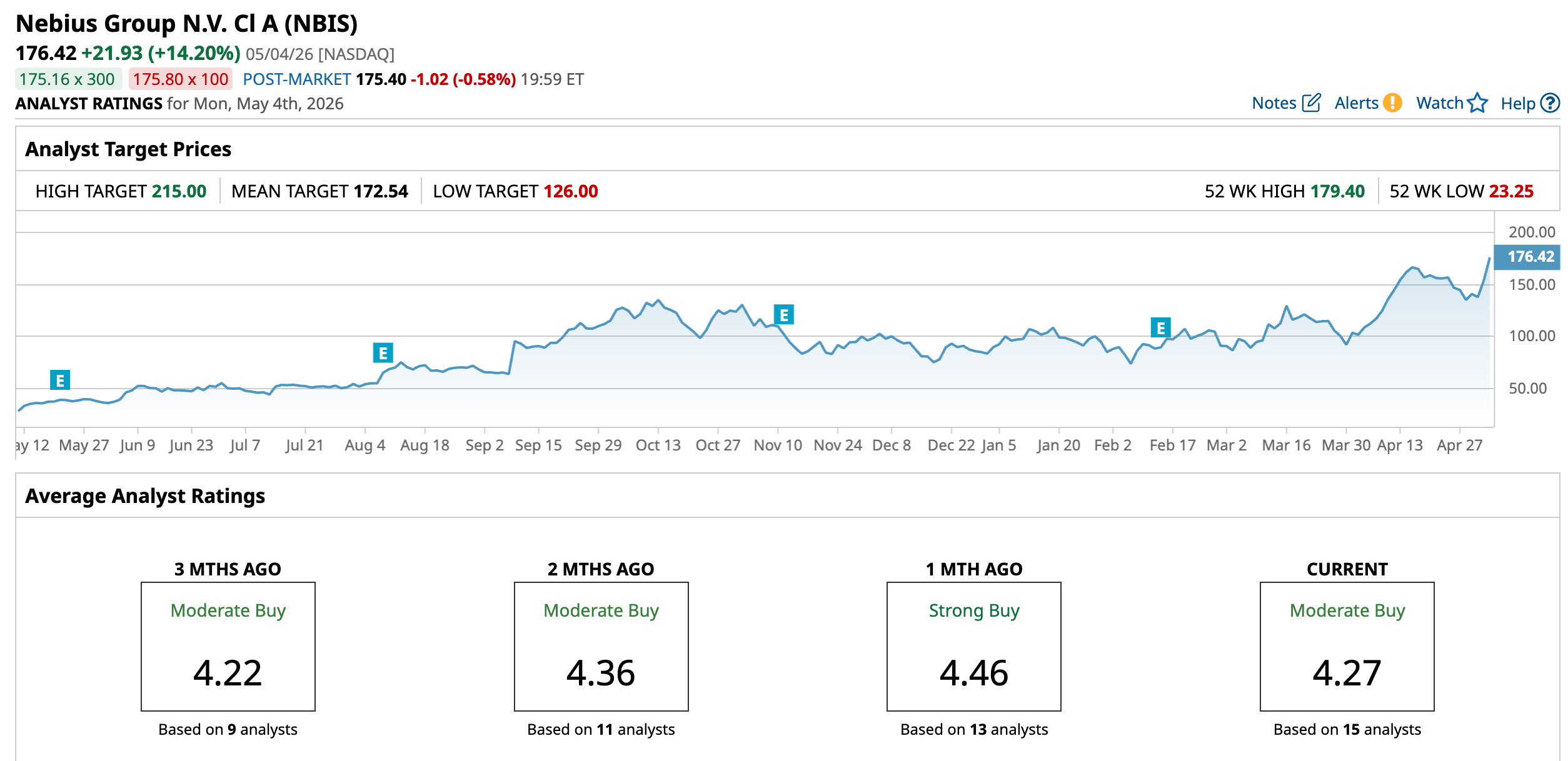Select the 3 MTHS AGO 4.22 rating box

228,647
